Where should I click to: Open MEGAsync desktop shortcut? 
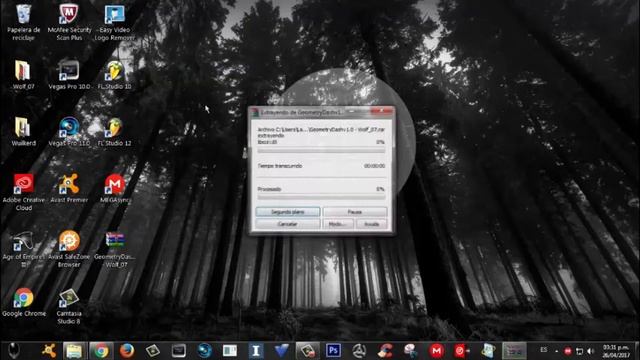115,188
